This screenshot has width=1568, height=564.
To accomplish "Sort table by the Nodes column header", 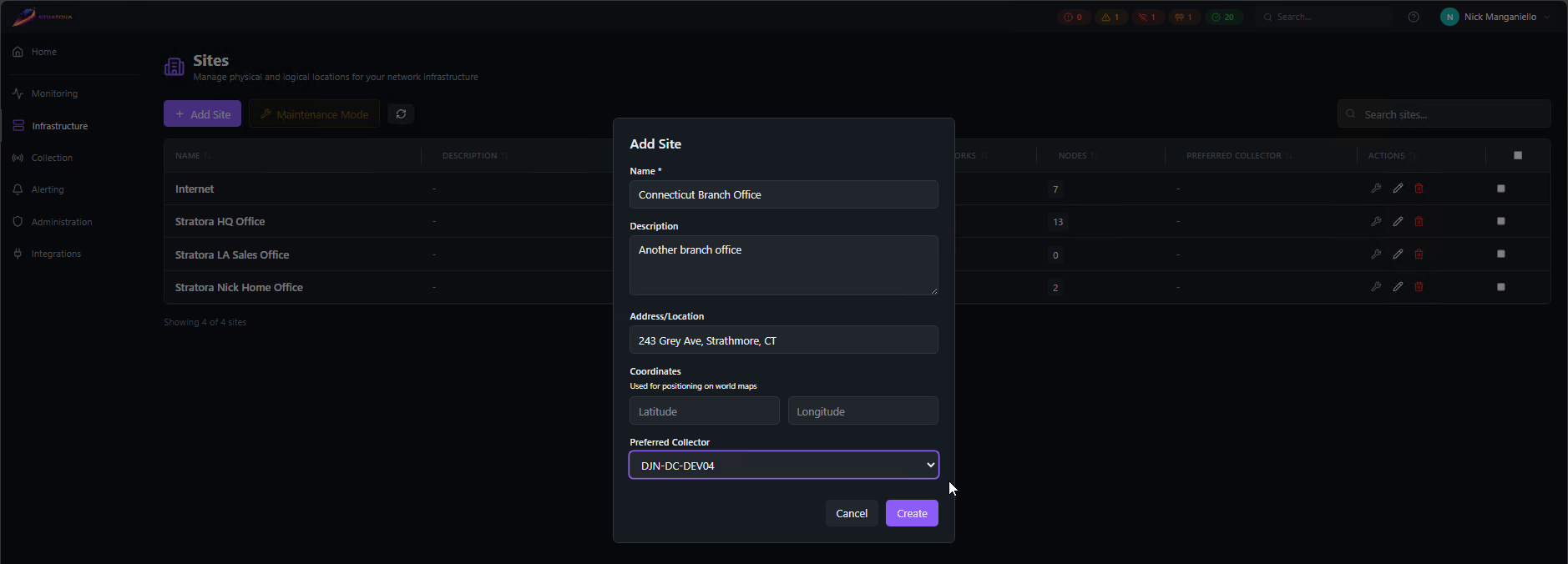I will tap(1078, 155).
